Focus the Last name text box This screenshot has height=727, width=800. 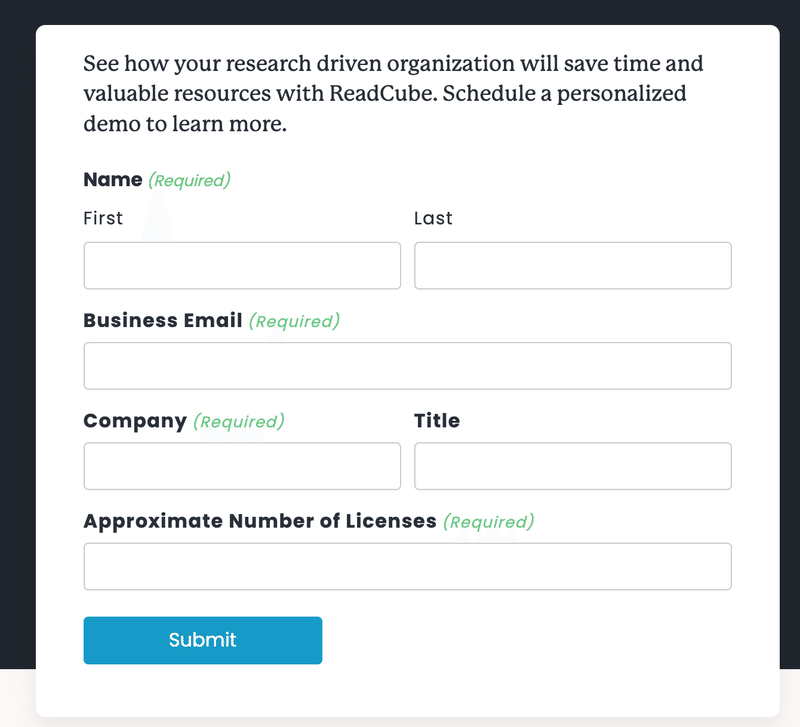coord(572,266)
